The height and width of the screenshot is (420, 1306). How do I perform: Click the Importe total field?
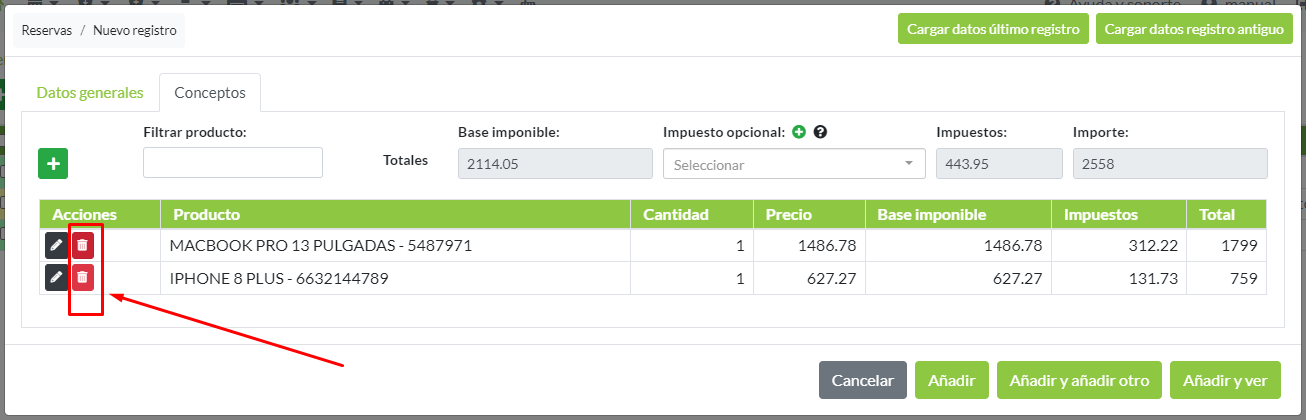[1169, 164]
